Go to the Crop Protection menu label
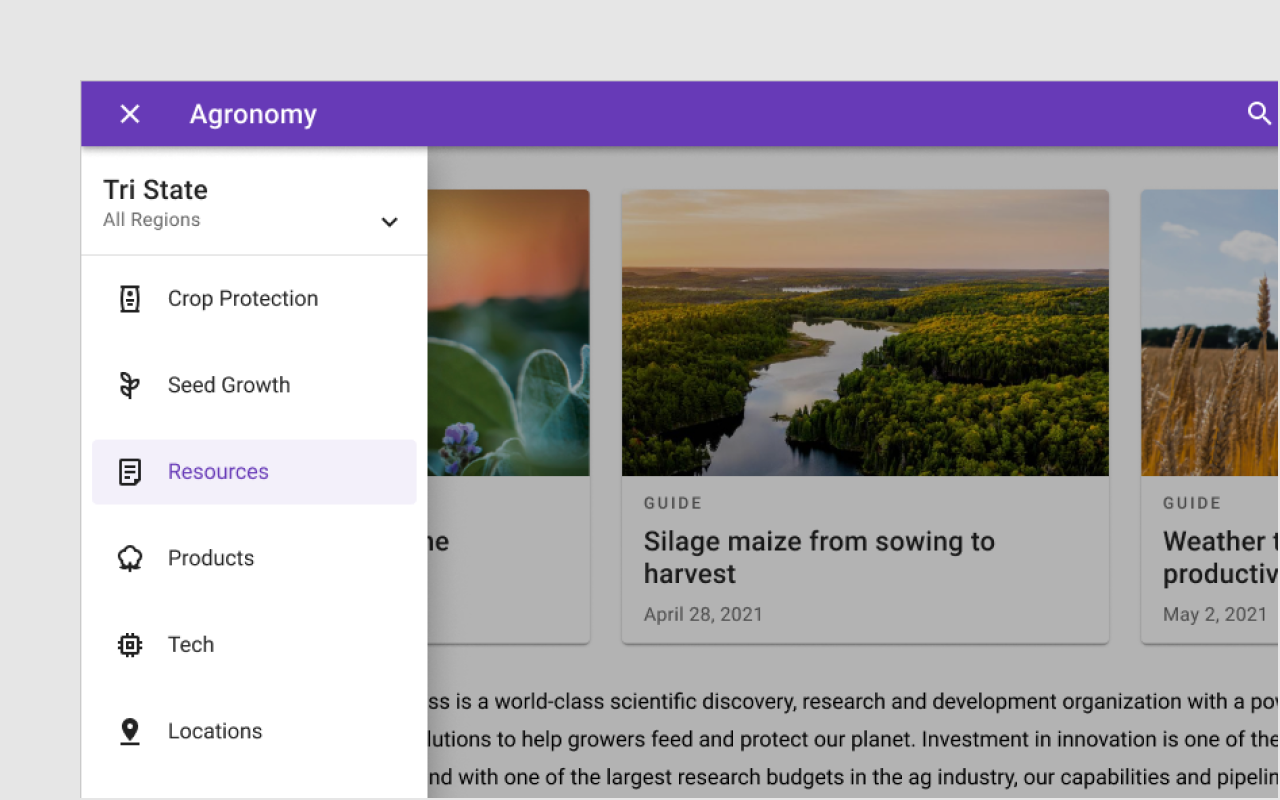 (243, 299)
